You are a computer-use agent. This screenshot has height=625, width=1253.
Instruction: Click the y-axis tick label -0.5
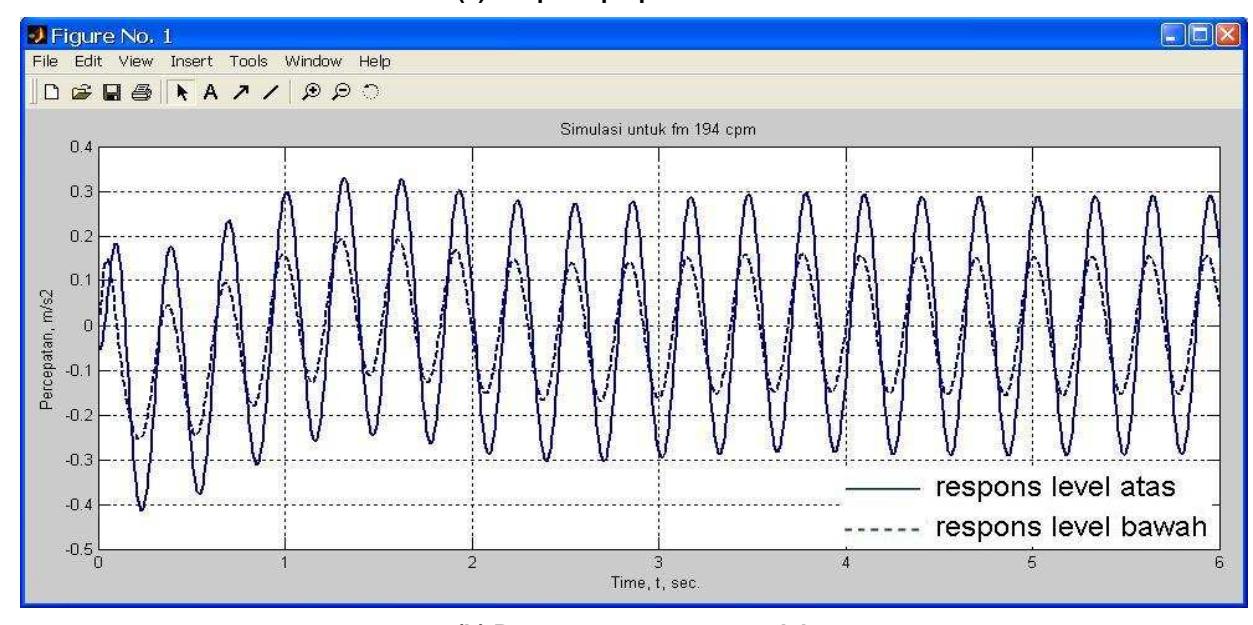coord(78,549)
